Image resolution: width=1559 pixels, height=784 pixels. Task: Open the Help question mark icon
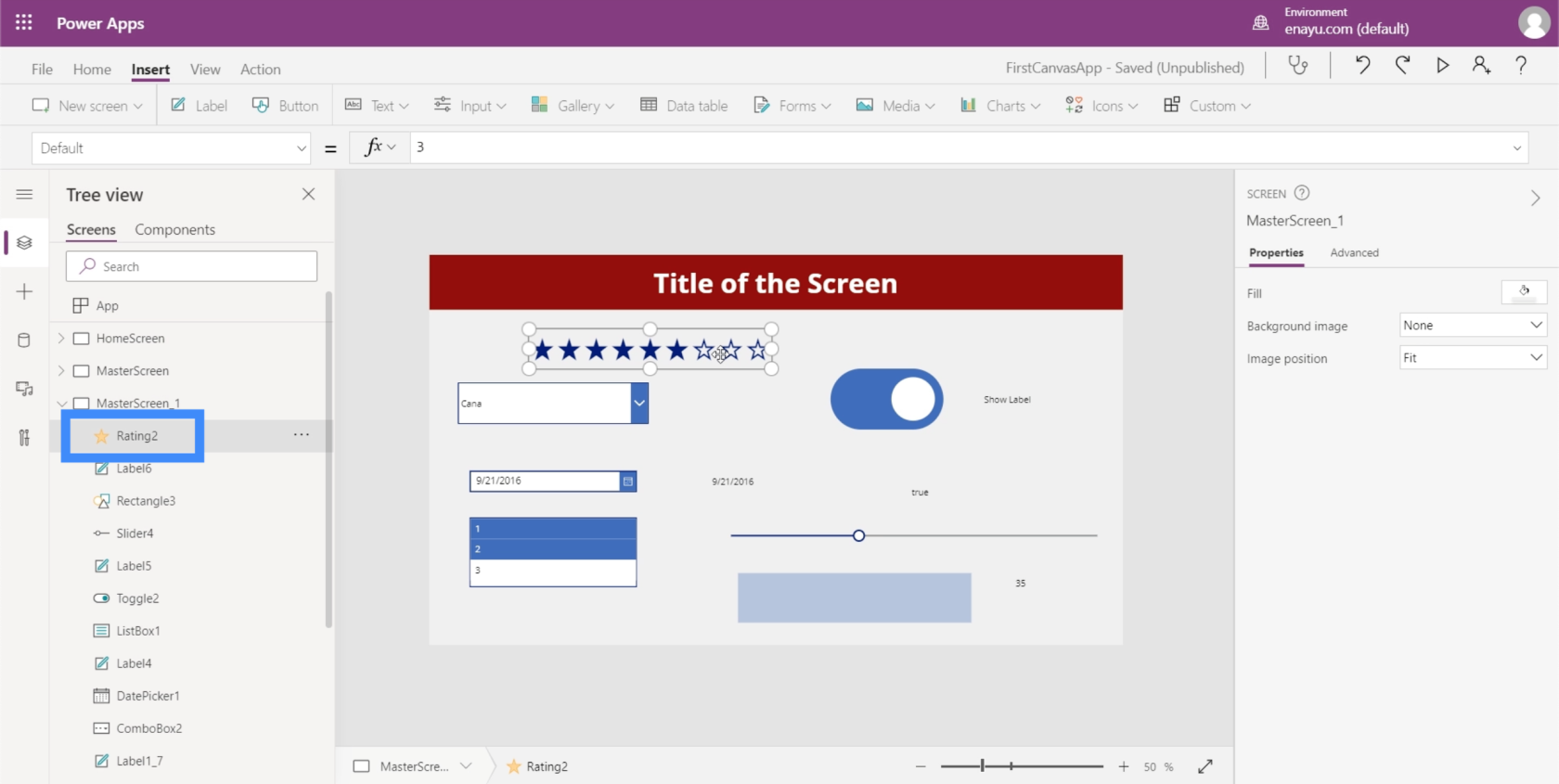coord(1521,65)
